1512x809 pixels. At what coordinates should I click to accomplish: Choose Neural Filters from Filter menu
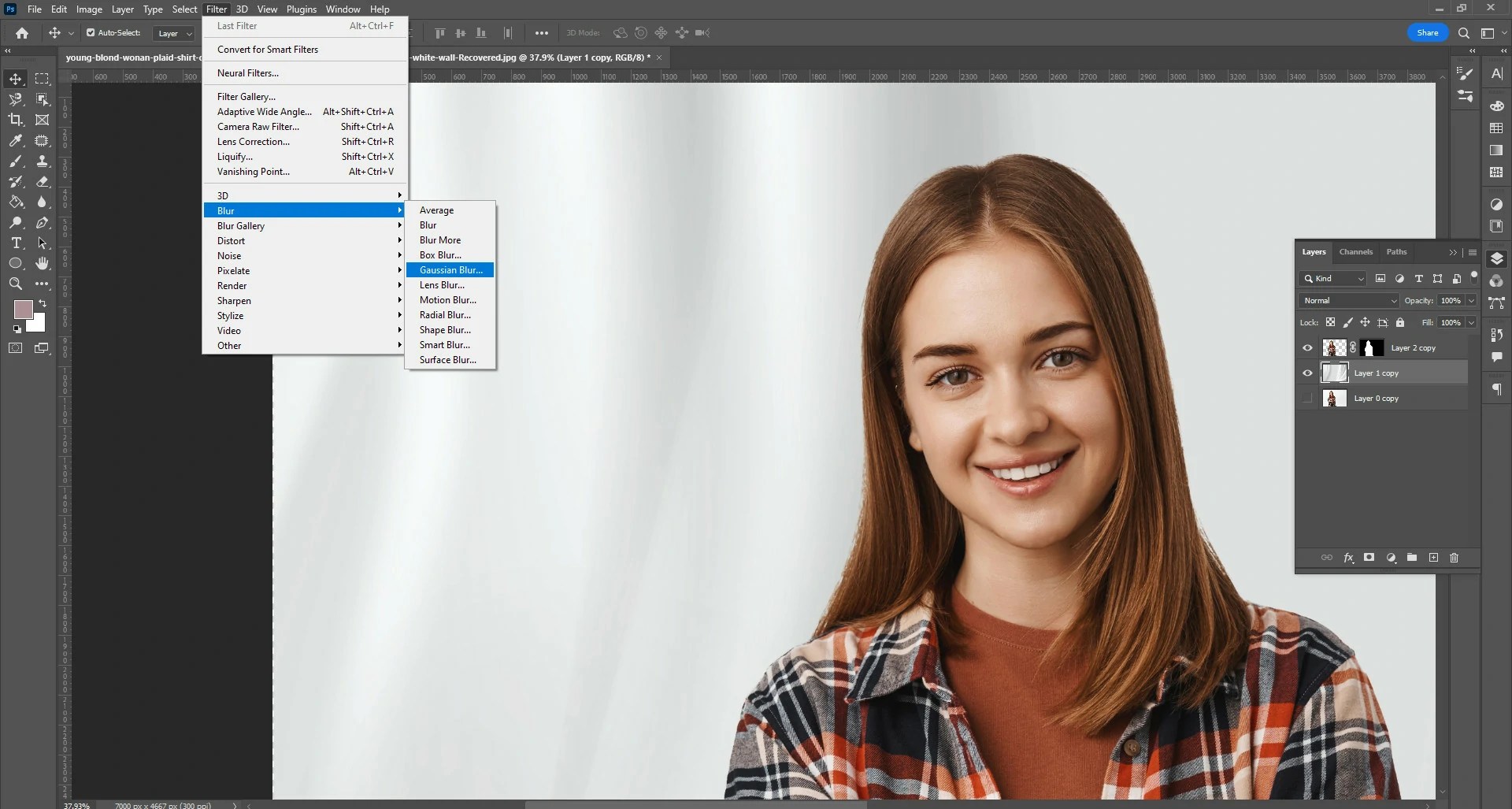(x=248, y=72)
